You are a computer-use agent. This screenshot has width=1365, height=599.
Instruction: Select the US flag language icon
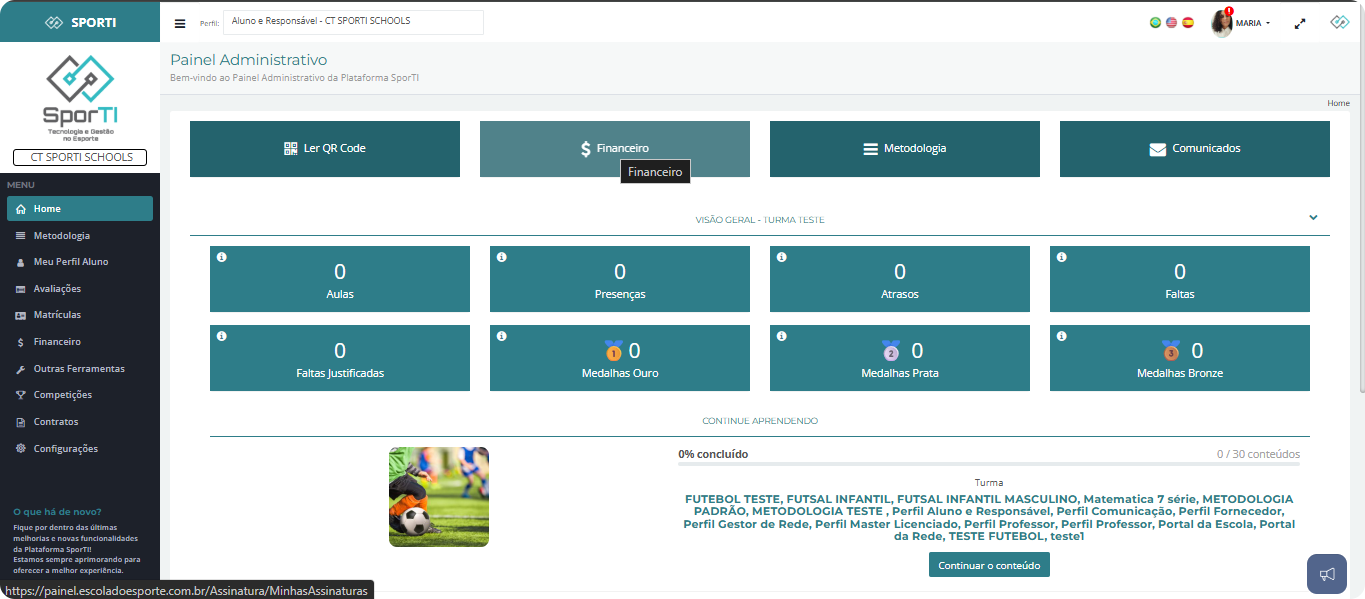pyautogui.click(x=1171, y=23)
